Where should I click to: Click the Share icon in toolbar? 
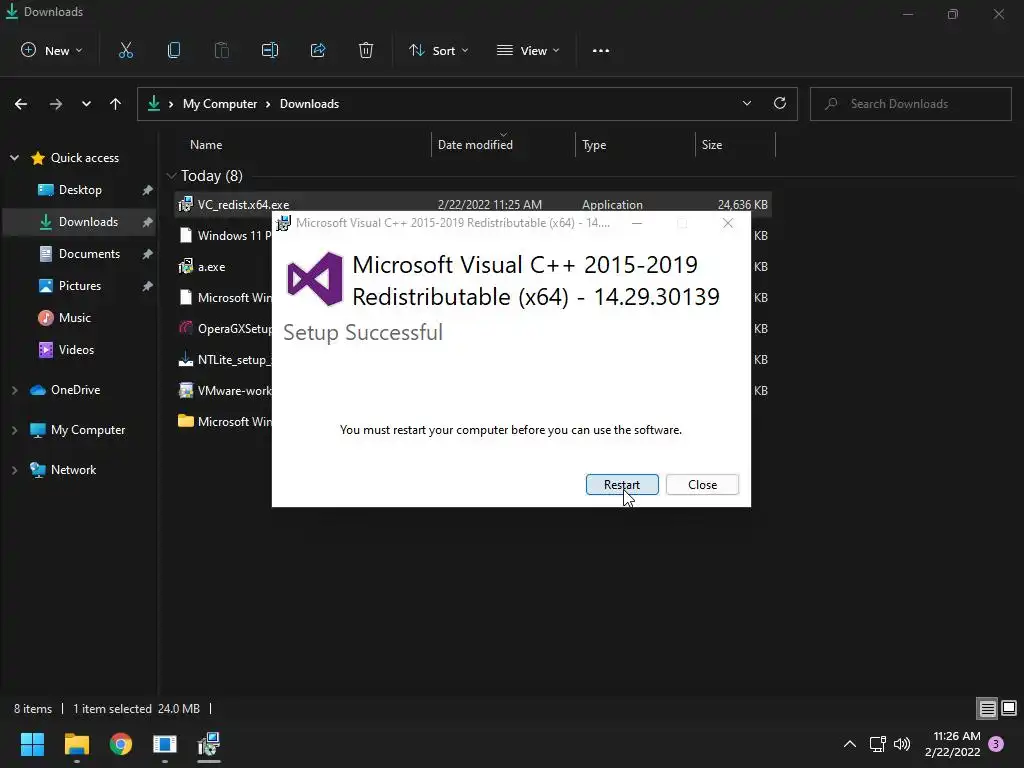[x=318, y=50]
